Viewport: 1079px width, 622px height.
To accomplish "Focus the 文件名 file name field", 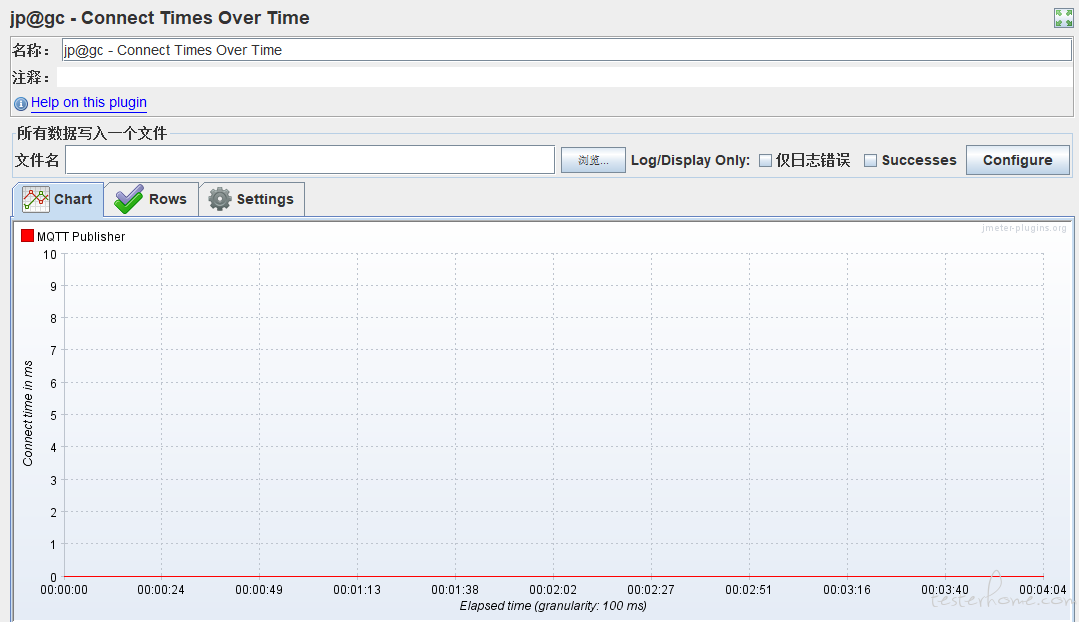I will [310, 160].
